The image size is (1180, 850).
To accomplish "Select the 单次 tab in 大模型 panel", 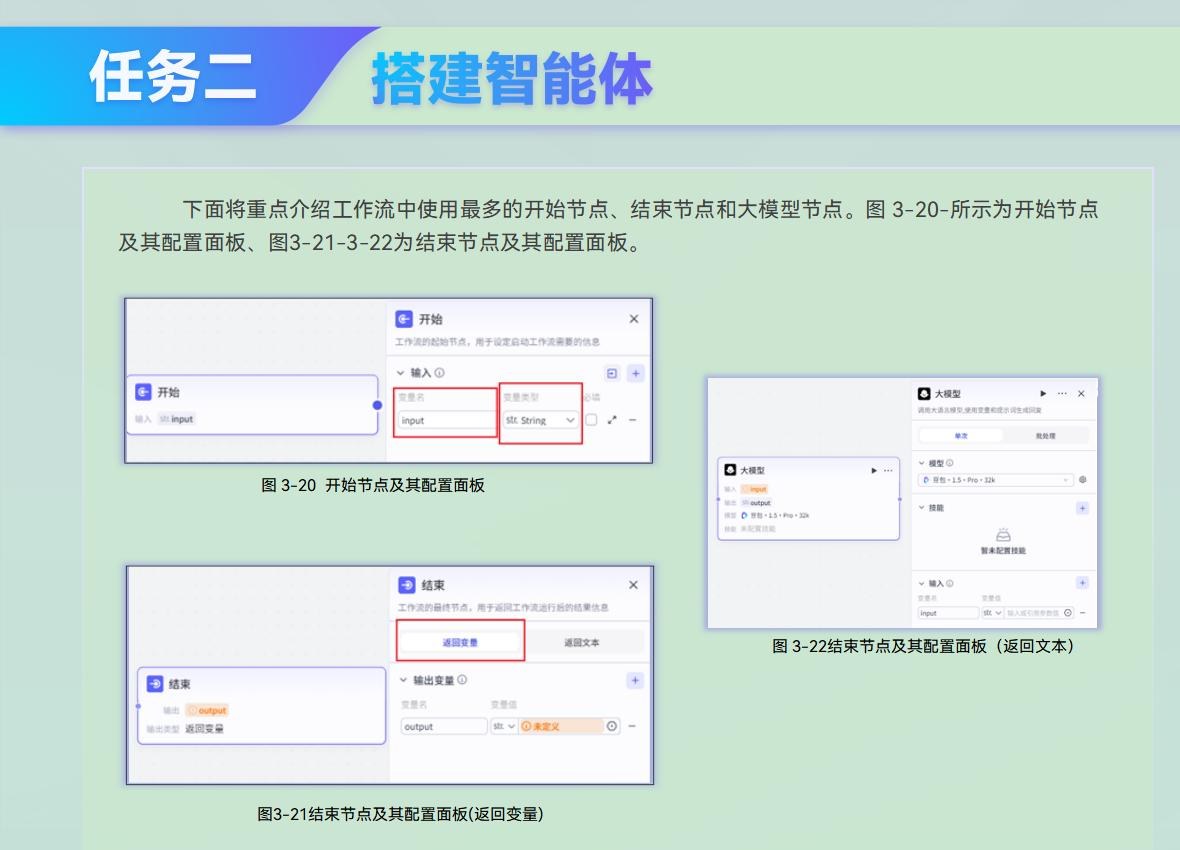I will pyautogui.click(x=961, y=436).
